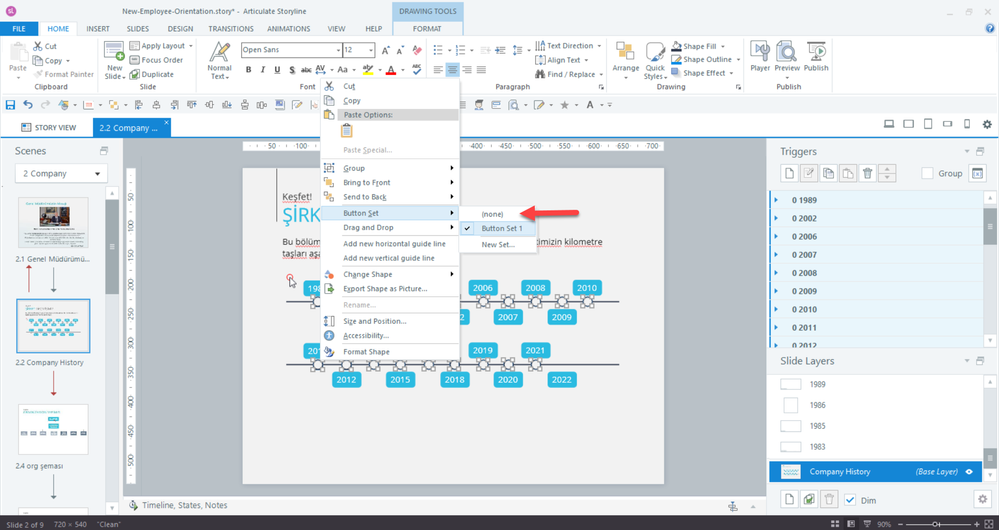999x530 pixels.
Task: Uncheck the Dim checkbox
Action: [x=850, y=499]
